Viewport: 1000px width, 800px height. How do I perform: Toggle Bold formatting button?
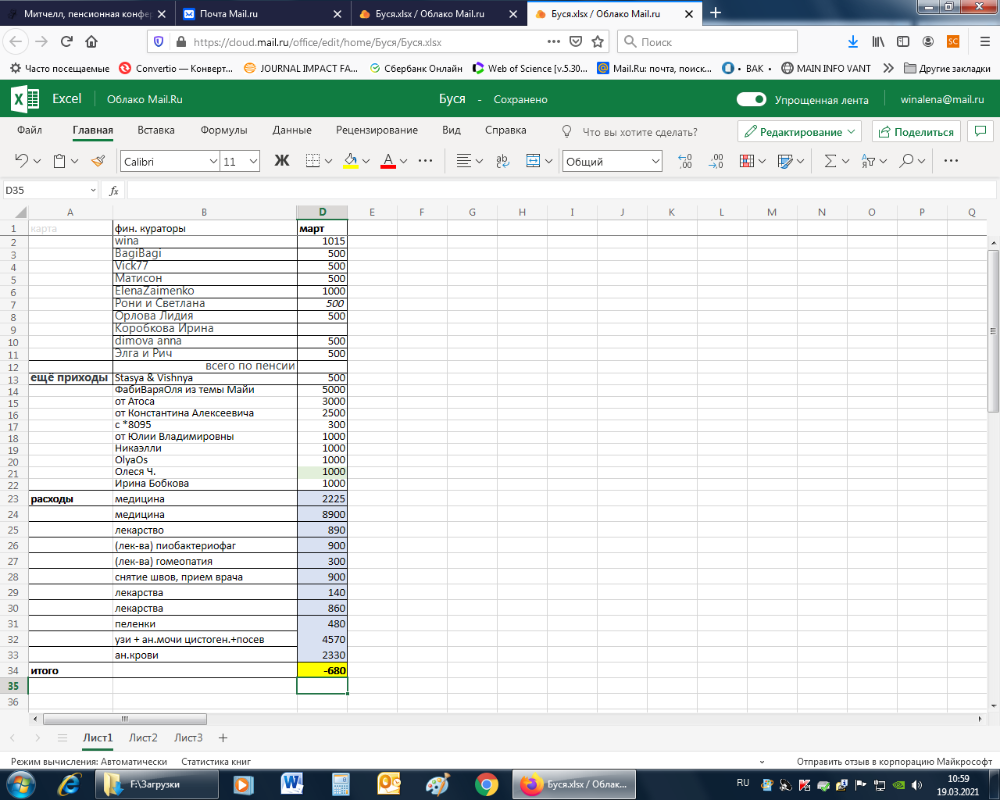281,161
